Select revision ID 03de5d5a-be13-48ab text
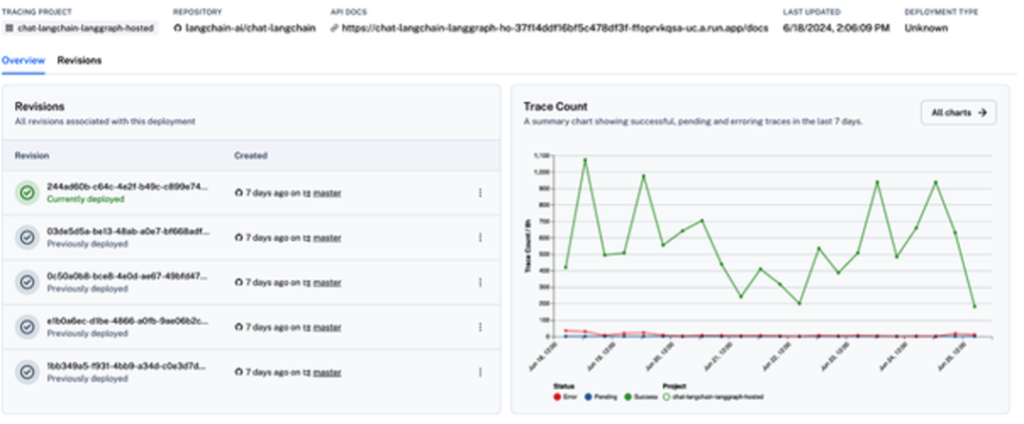 128,231
